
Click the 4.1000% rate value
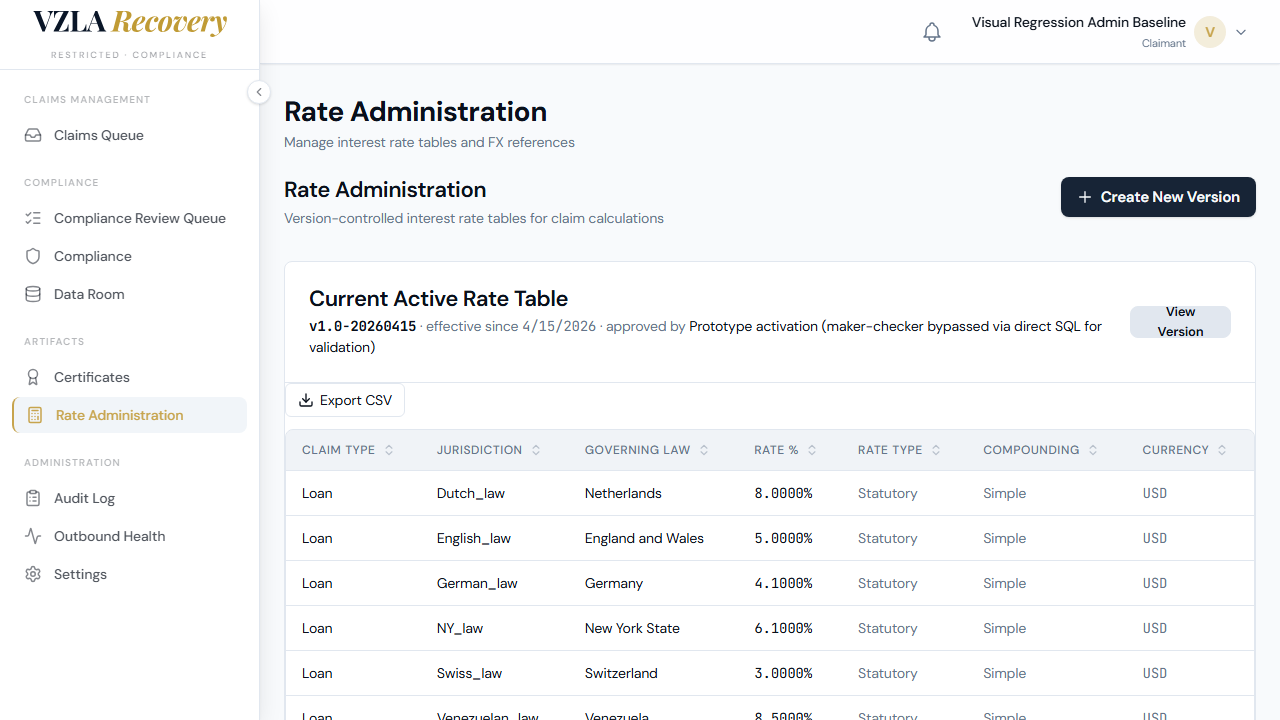pyautogui.click(x=783, y=583)
